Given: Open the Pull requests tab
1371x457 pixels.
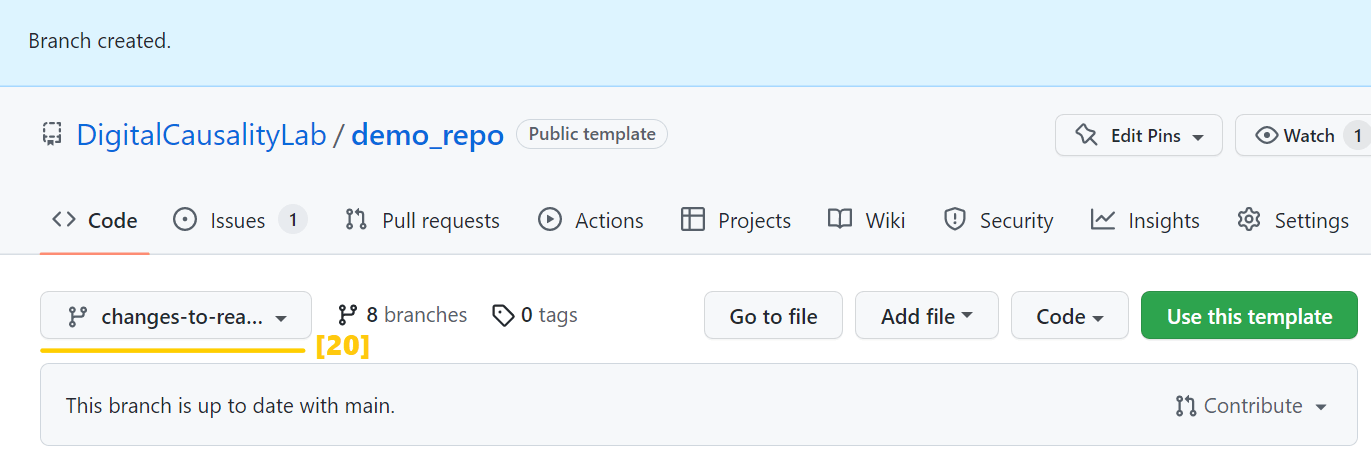Looking at the screenshot, I should [422, 220].
